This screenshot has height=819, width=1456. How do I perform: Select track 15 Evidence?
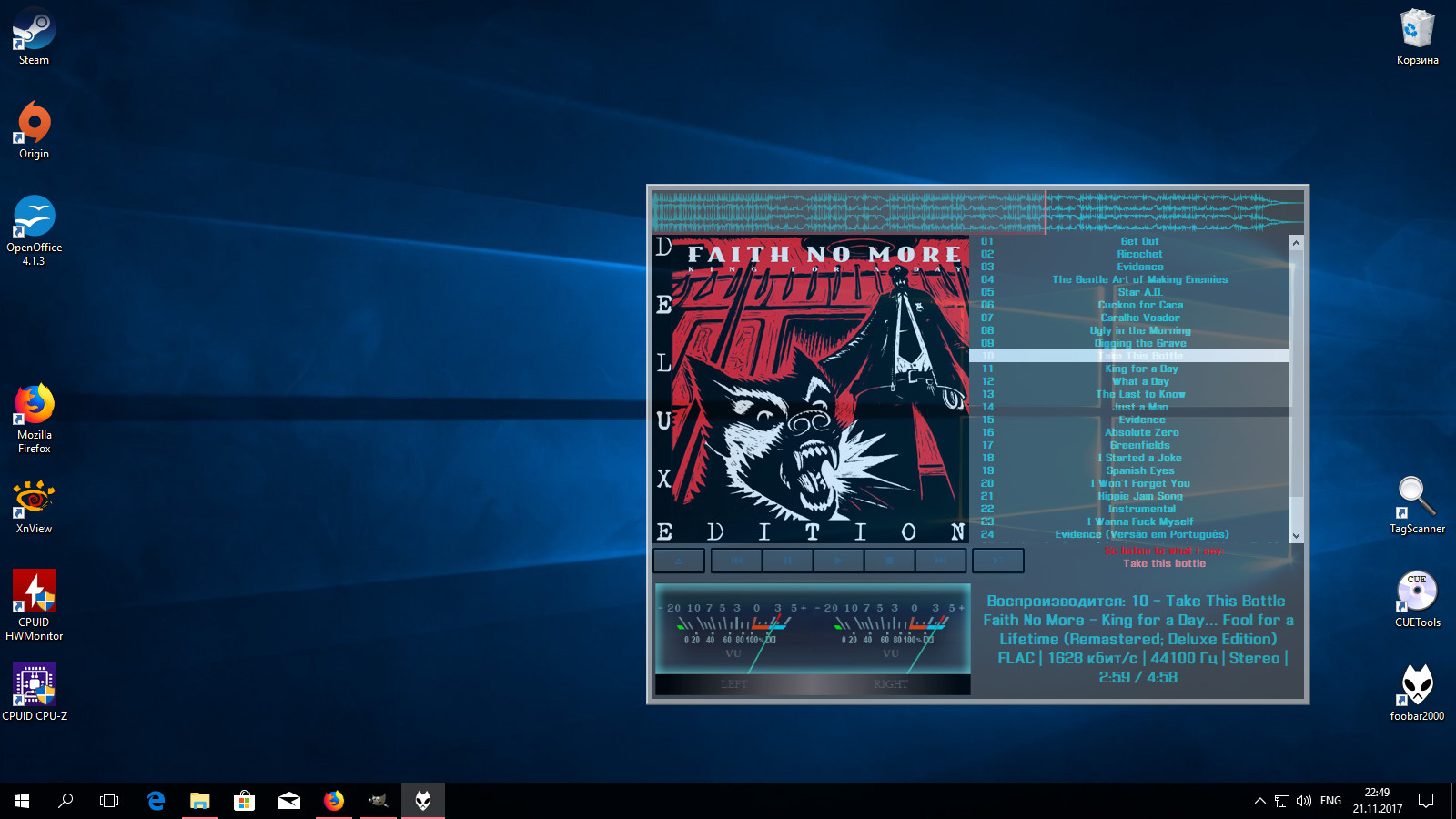point(1129,420)
